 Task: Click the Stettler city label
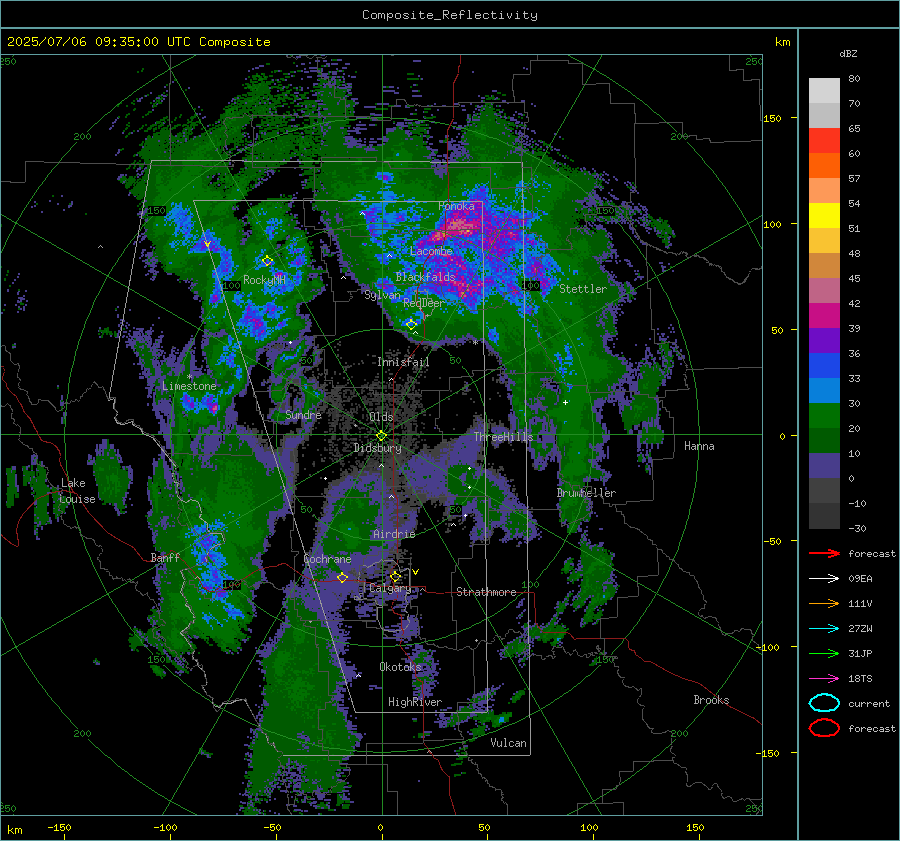click(583, 289)
